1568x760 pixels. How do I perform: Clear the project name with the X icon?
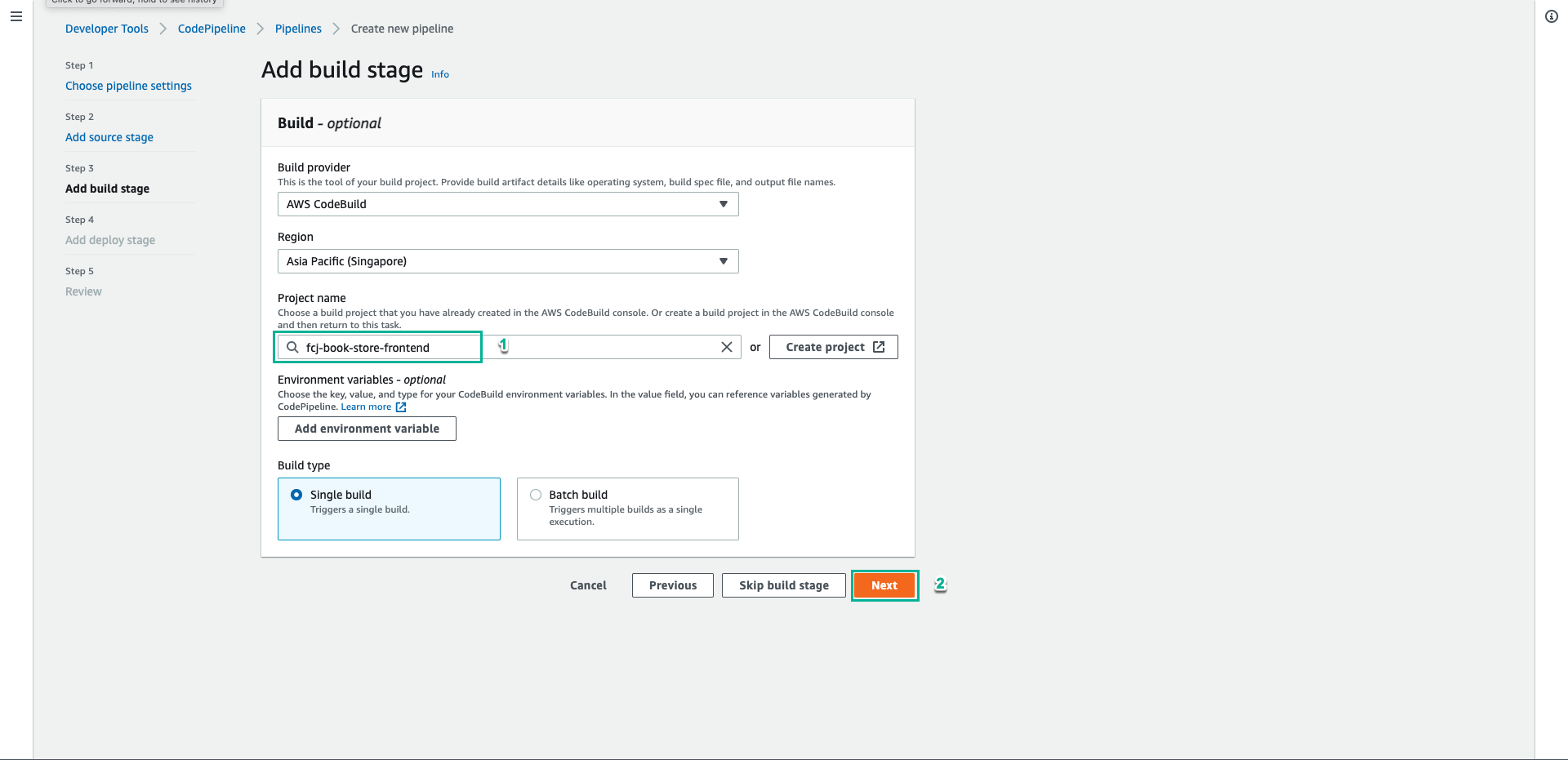click(x=726, y=347)
